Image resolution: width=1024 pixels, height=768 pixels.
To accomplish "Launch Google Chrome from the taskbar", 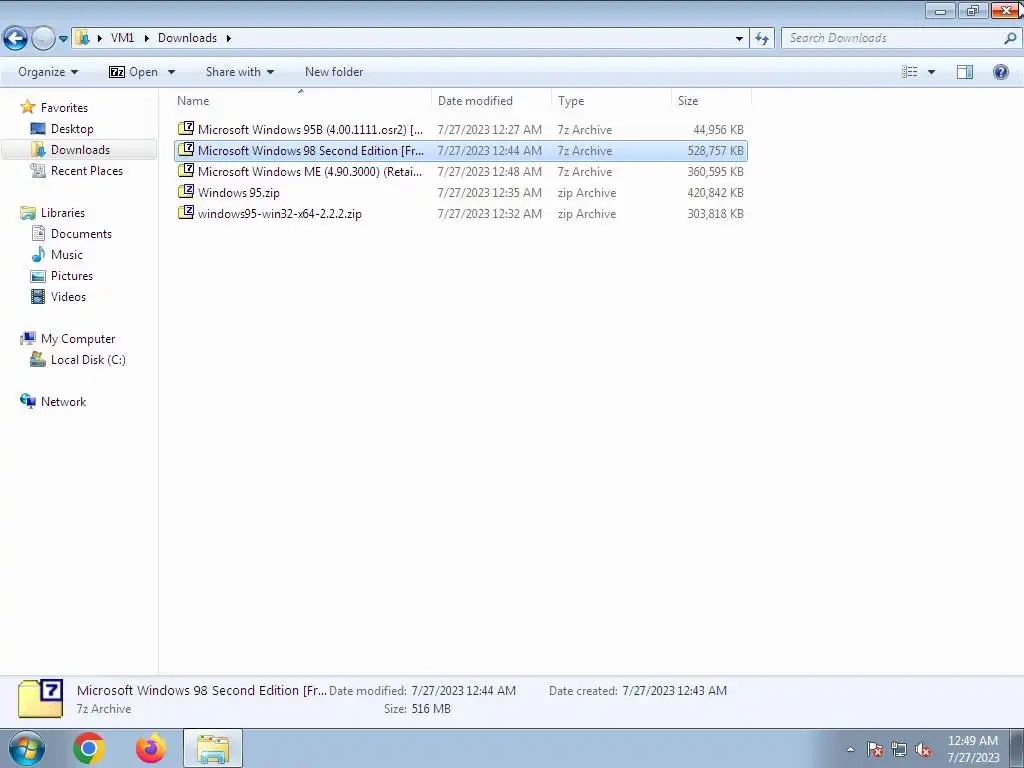I will (x=89, y=748).
